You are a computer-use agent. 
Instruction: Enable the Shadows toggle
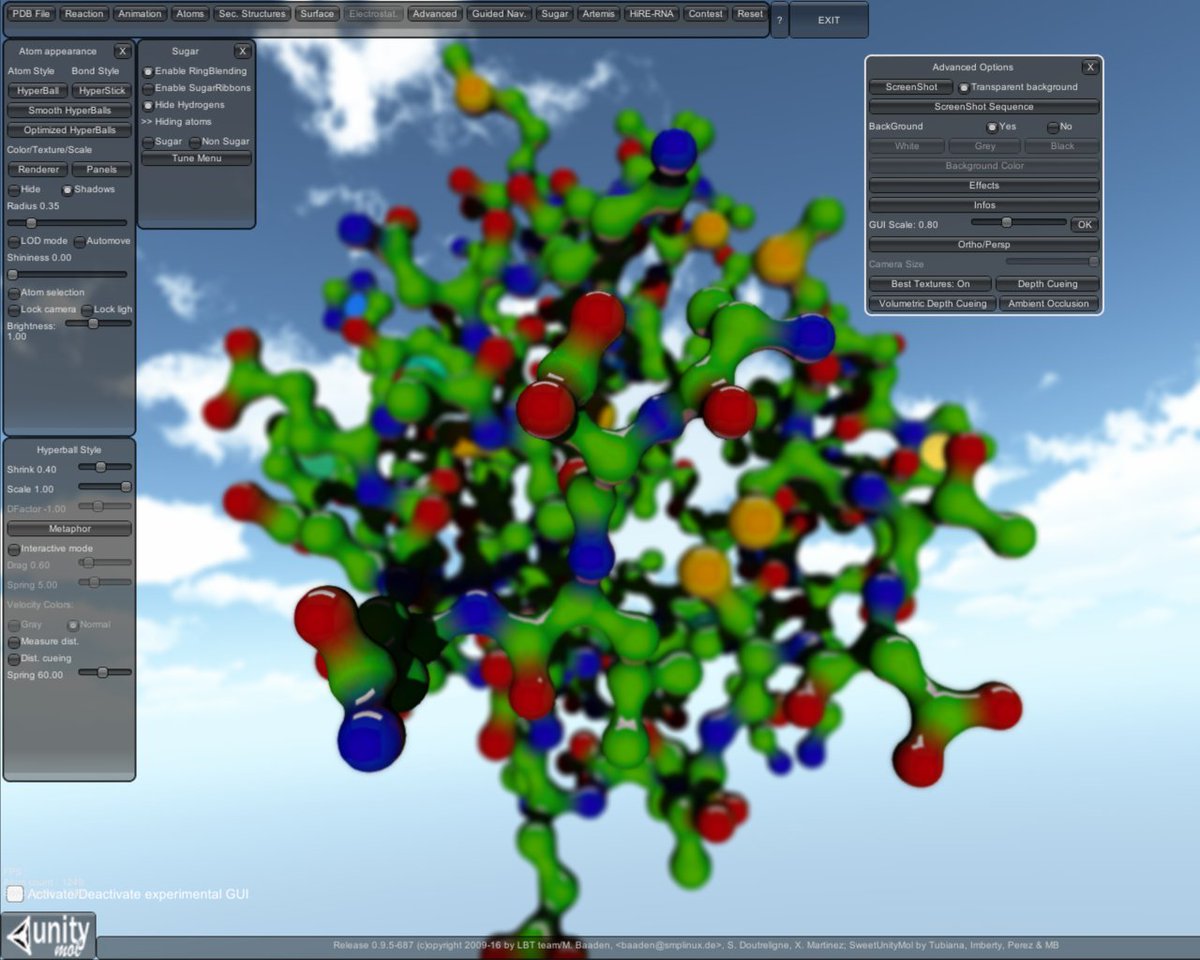pyautogui.click(x=68, y=190)
